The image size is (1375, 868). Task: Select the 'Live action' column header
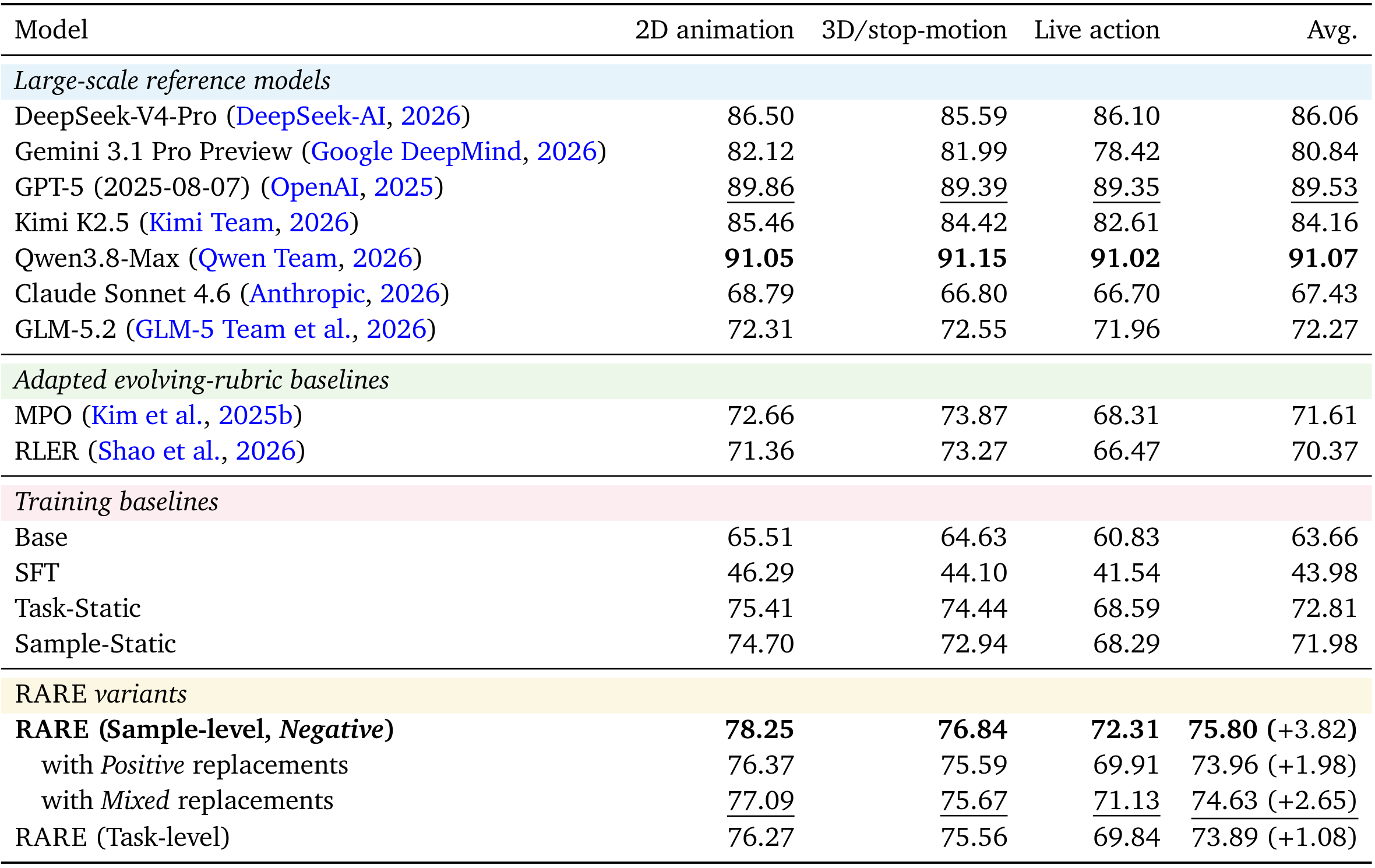pyautogui.click(x=1097, y=30)
